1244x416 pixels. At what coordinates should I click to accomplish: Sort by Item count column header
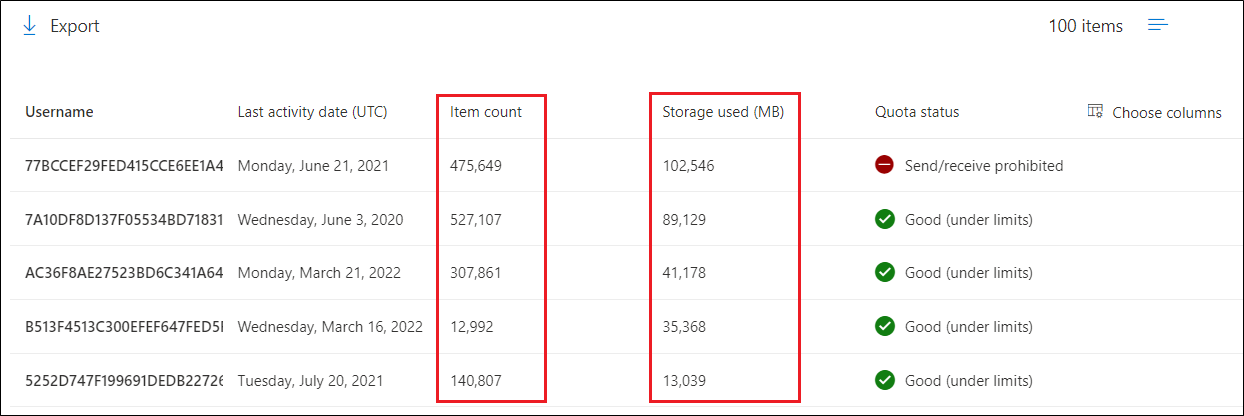point(486,112)
